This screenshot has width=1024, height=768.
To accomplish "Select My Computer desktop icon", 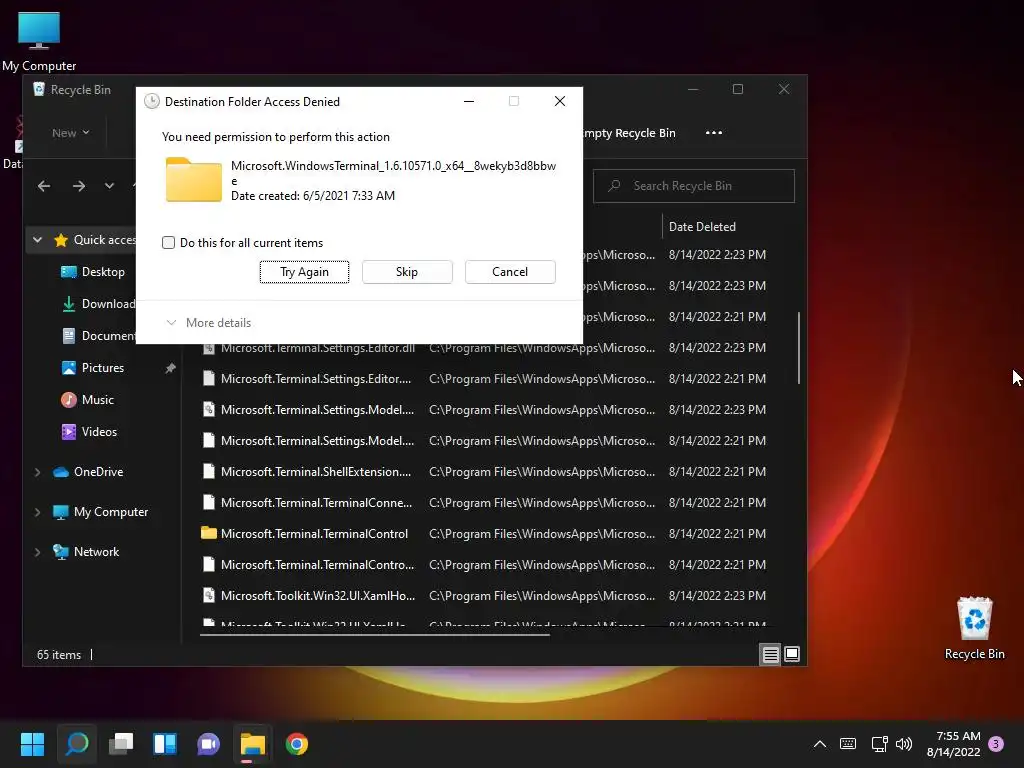I will point(39,41).
